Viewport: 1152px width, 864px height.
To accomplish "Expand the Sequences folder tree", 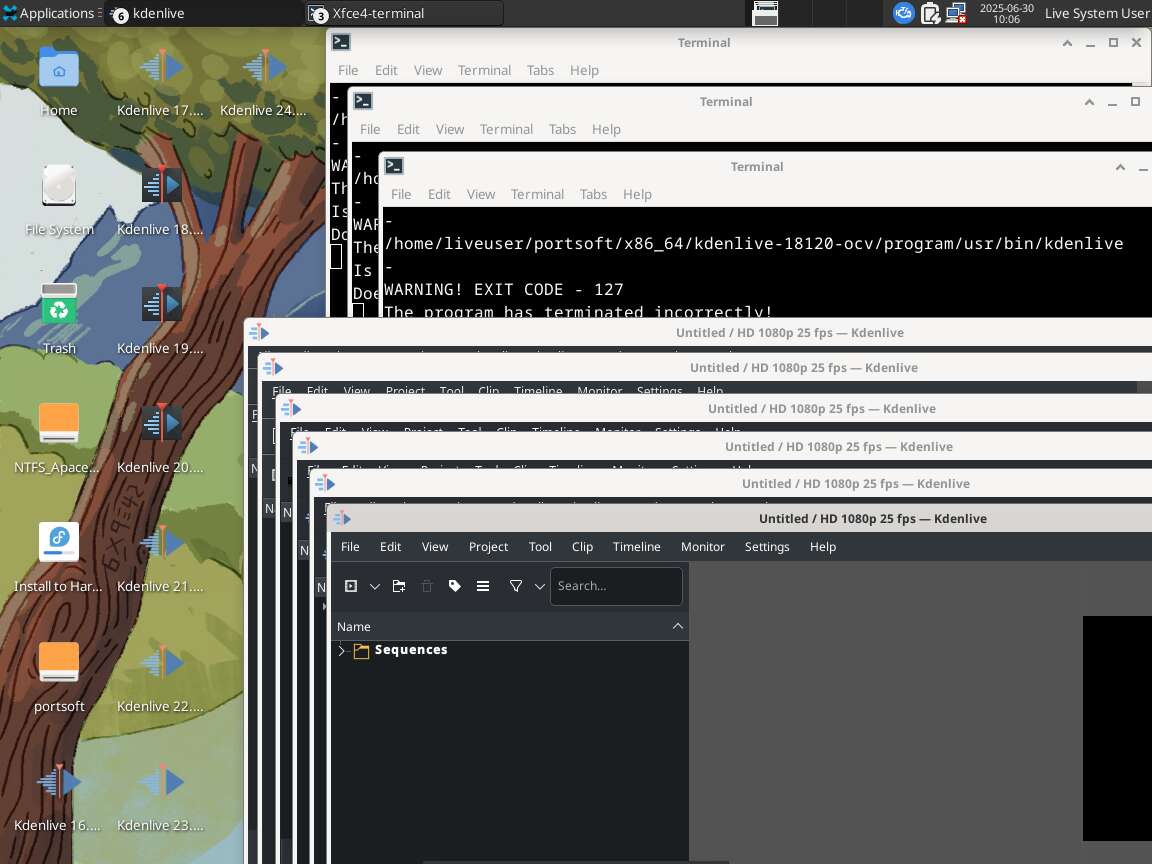I will click(x=342, y=650).
